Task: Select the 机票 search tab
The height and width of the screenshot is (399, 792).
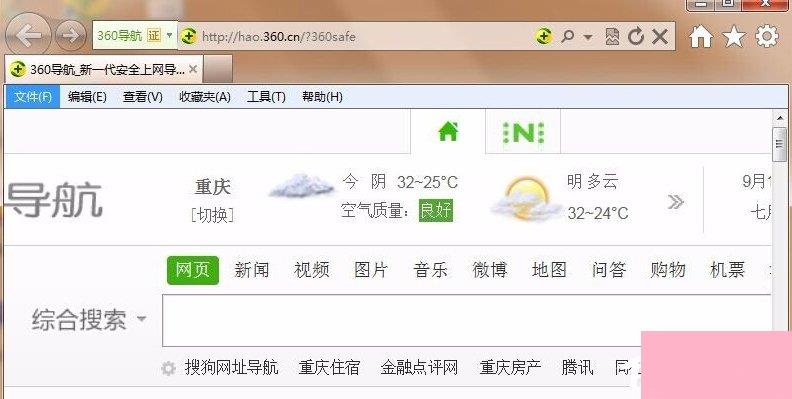Action: [x=727, y=270]
